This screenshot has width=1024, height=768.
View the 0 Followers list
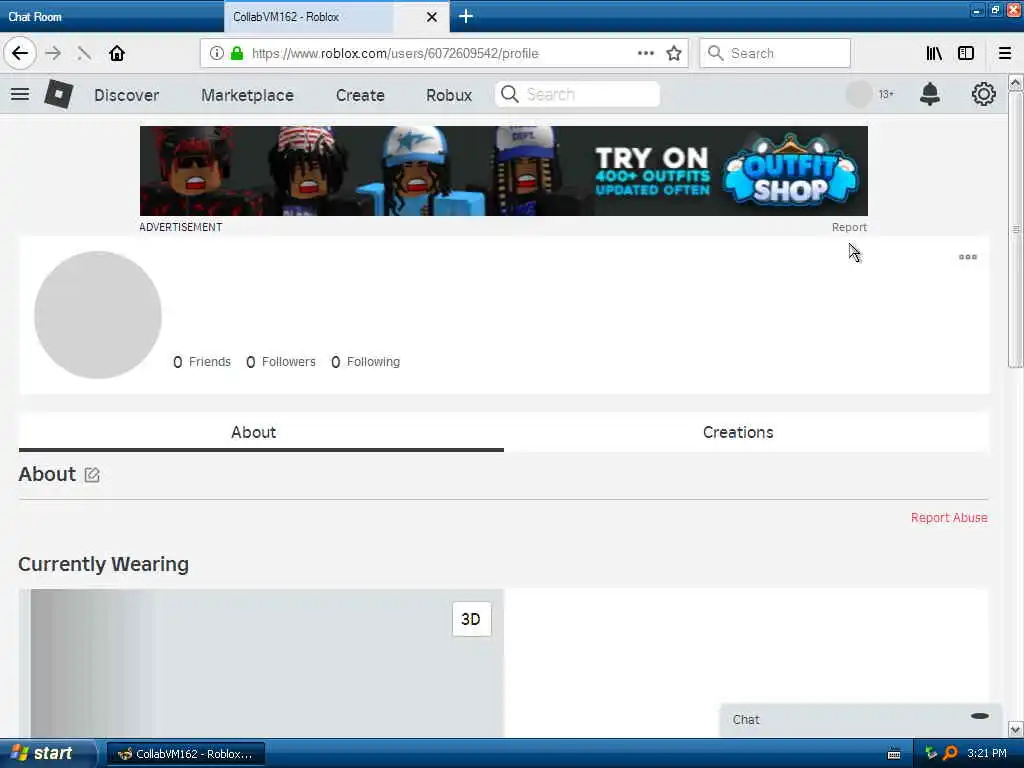click(x=281, y=362)
